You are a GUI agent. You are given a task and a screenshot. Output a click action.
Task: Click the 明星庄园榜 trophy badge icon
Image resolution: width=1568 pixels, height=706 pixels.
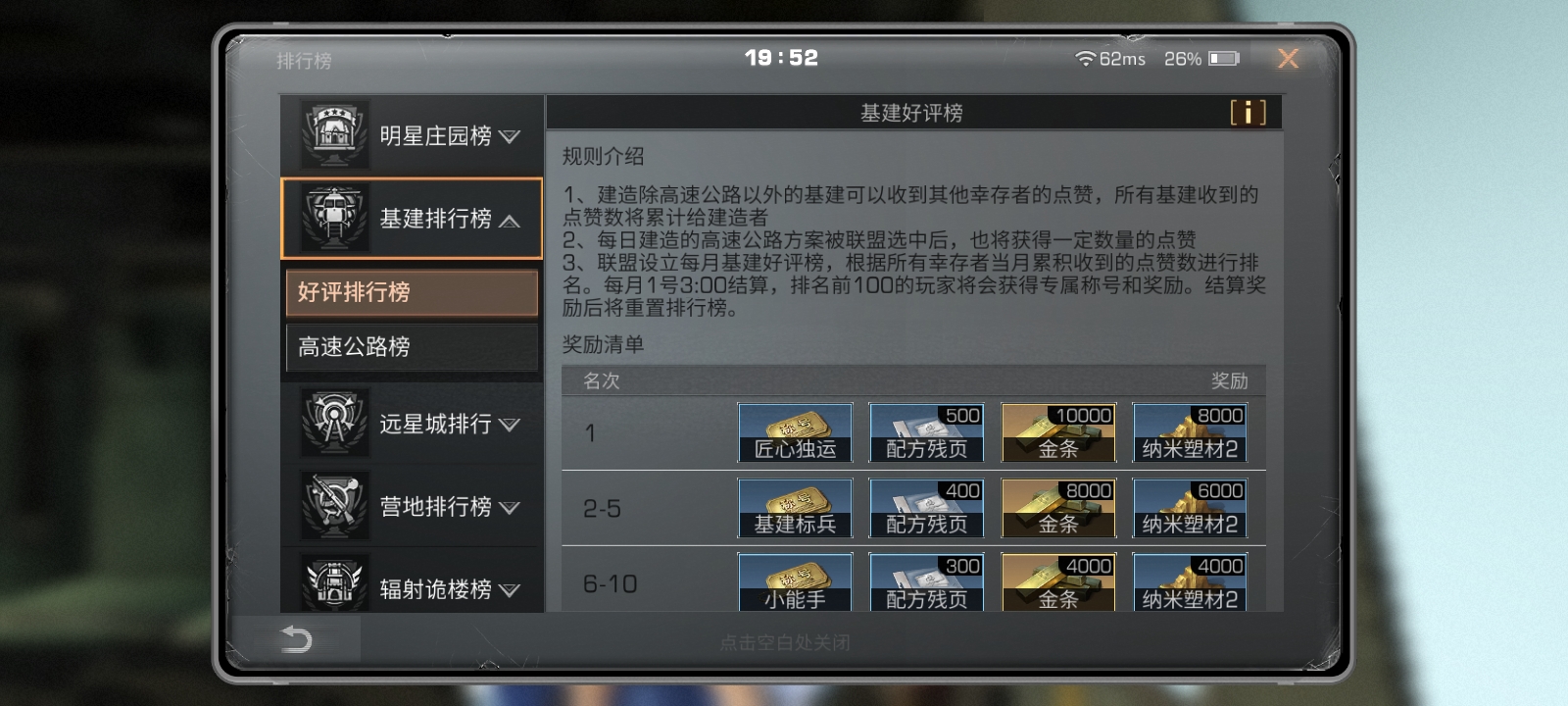(x=334, y=134)
